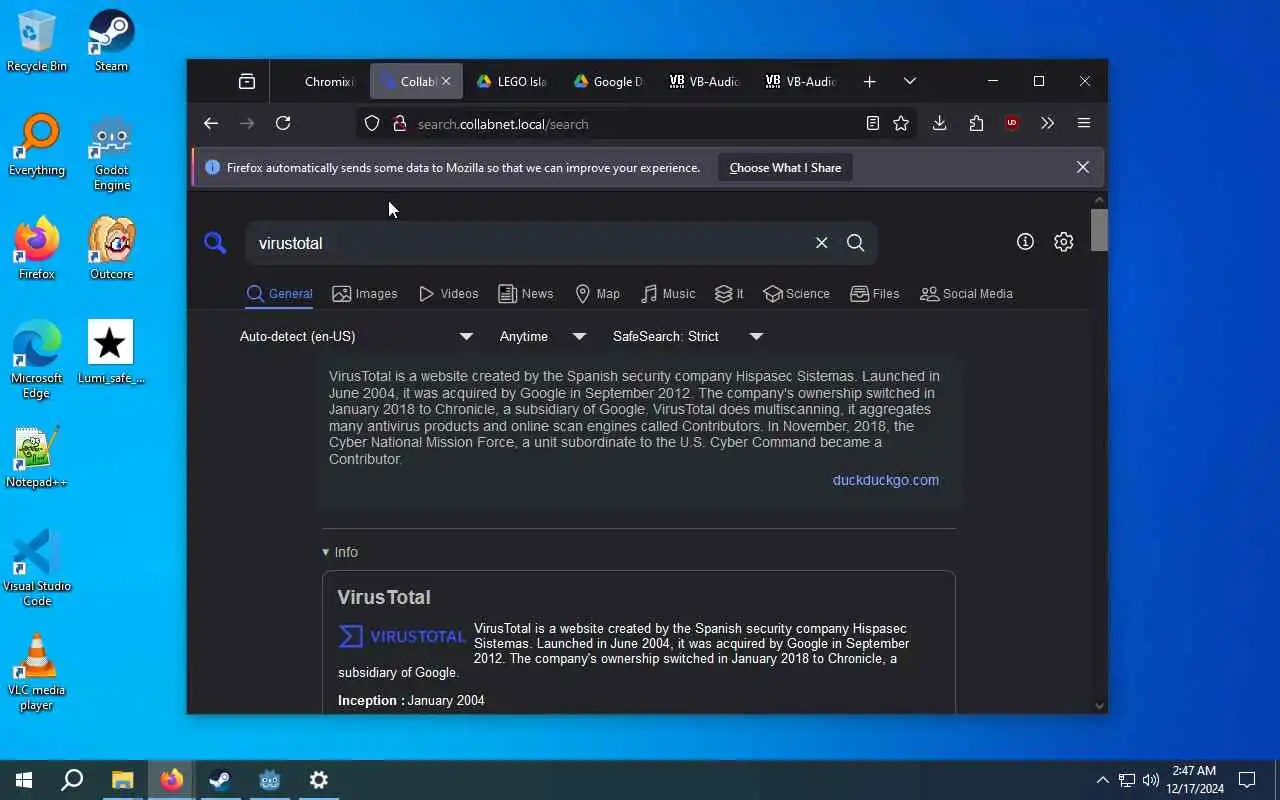
Task: Select the IT search category
Action: 729,294
